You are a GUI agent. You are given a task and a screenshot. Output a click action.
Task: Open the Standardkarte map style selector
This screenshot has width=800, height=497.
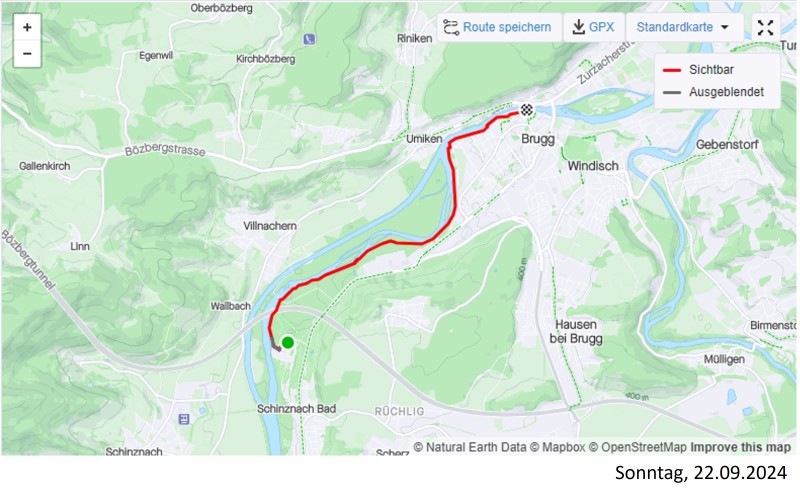684,28
